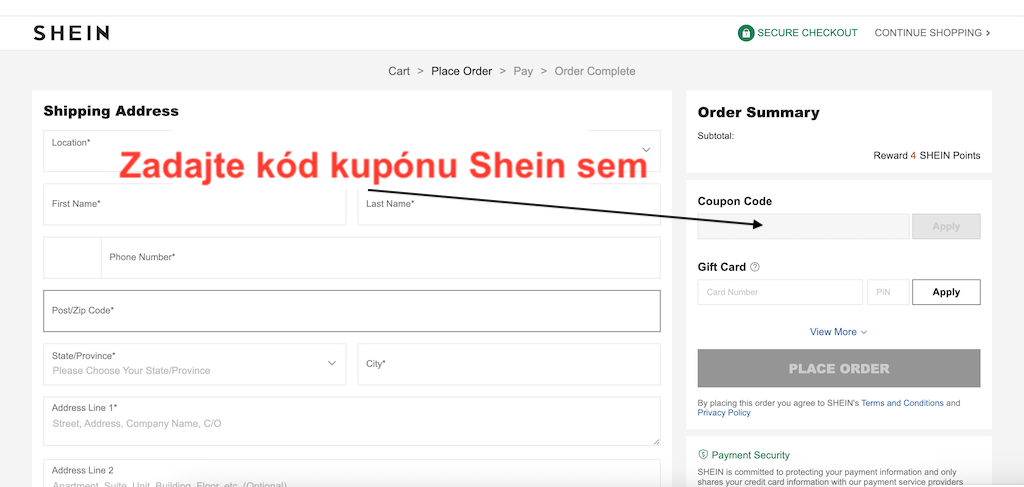
Task: Open the Location dropdown
Action: click(x=352, y=151)
